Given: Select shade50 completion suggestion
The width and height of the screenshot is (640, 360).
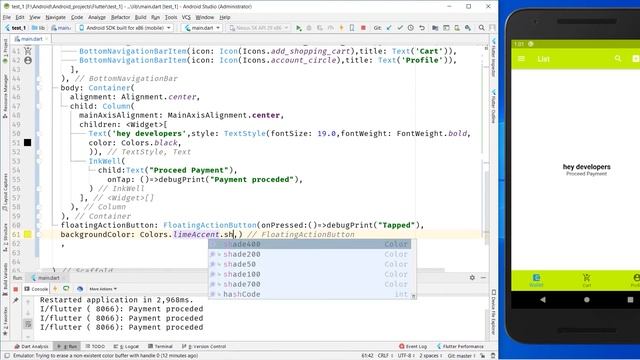Looking at the screenshot, I should point(310,264).
